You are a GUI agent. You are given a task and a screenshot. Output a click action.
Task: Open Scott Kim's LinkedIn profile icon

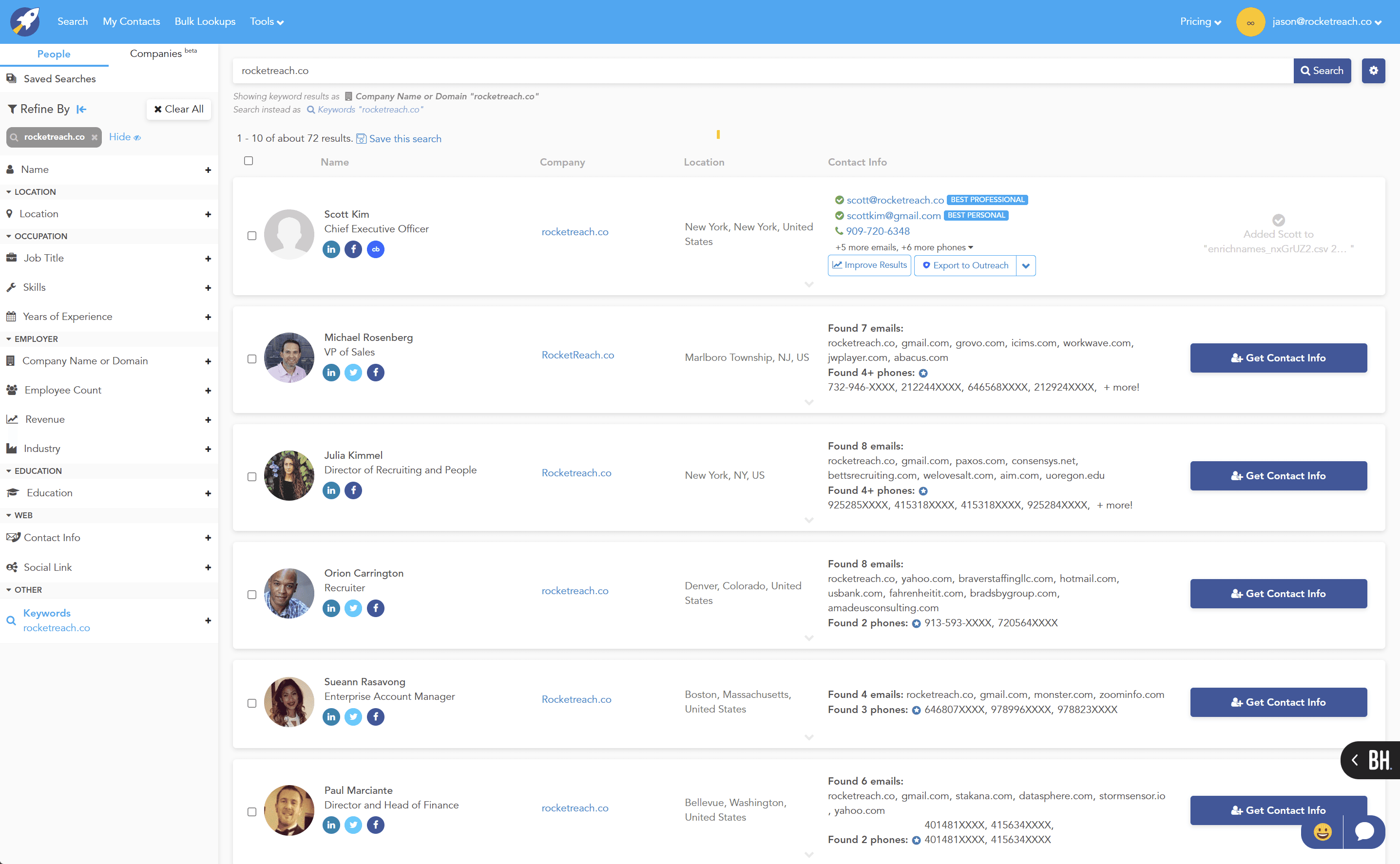click(331, 249)
